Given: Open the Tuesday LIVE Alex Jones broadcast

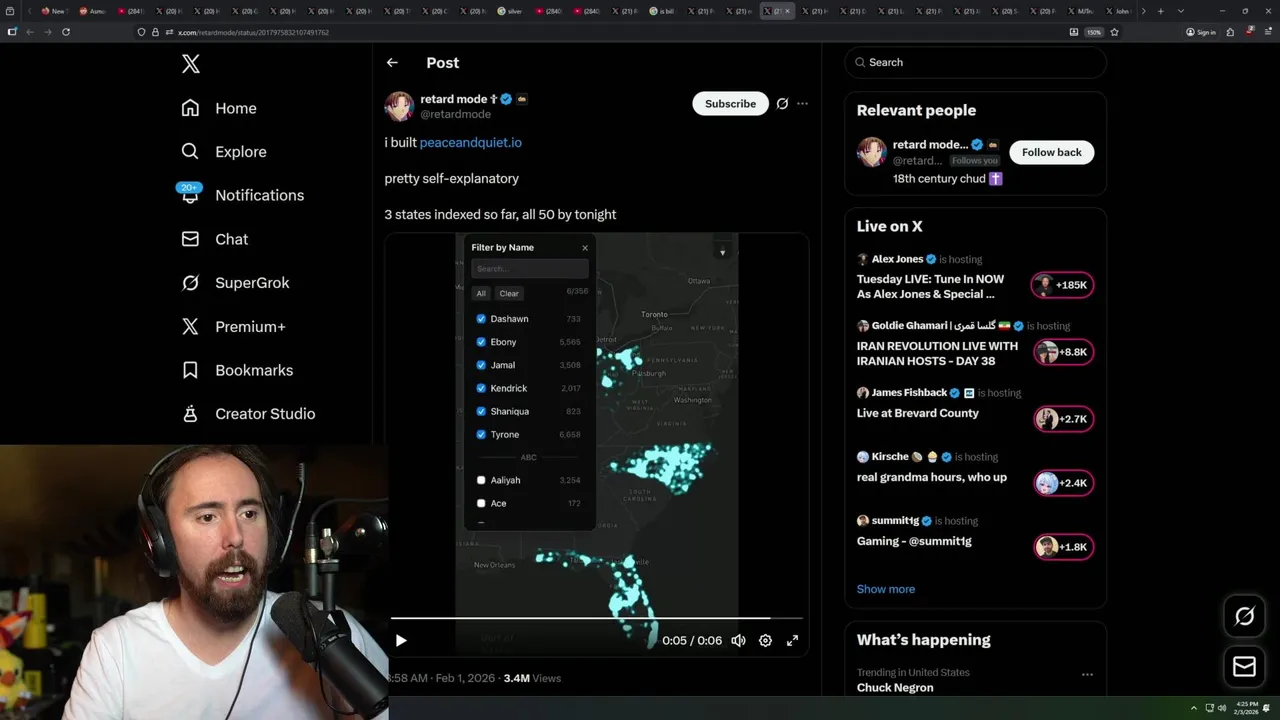Looking at the screenshot, I should (930, 287).
